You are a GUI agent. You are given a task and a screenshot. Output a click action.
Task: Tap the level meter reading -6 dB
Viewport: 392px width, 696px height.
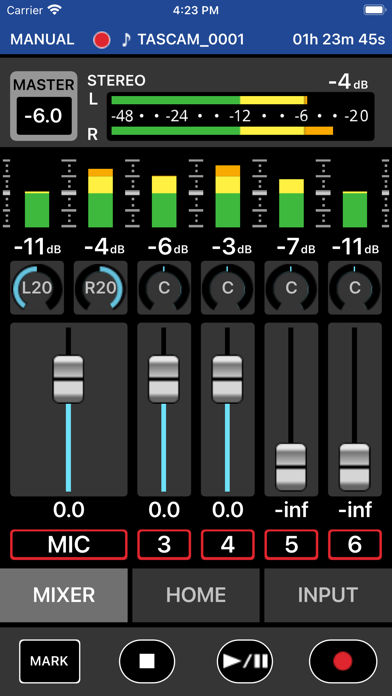click(x=164, y=202)
